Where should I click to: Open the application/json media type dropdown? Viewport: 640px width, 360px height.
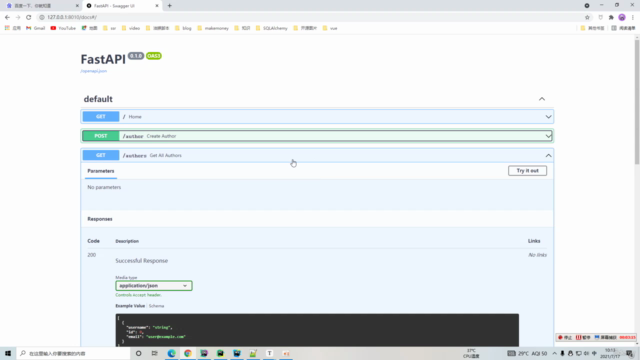[154, 286]
